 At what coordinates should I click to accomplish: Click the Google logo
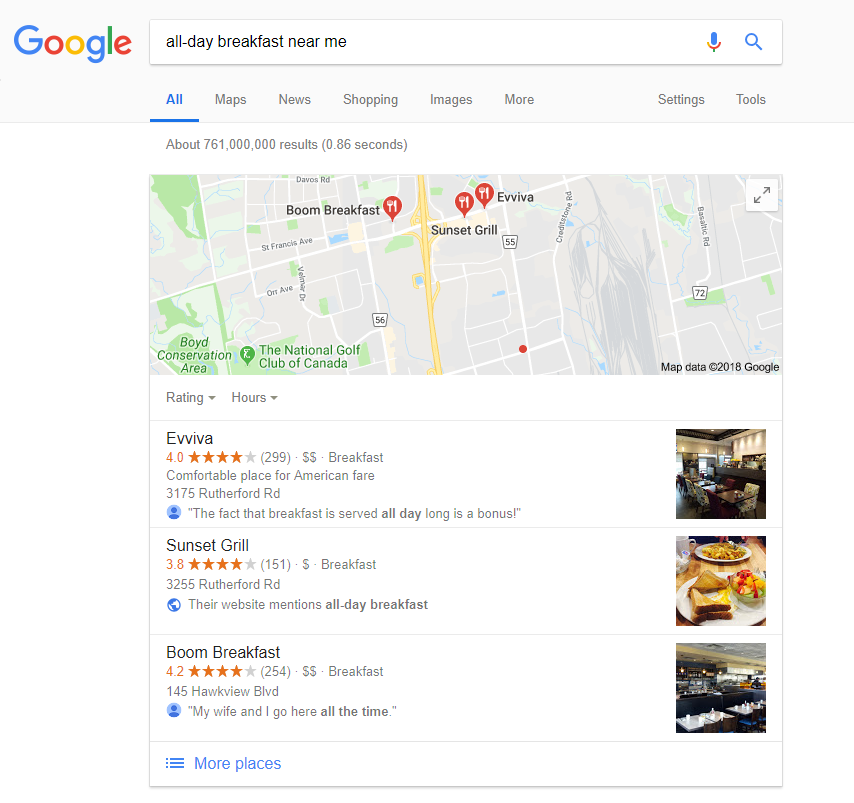click(x=72, y=43)
